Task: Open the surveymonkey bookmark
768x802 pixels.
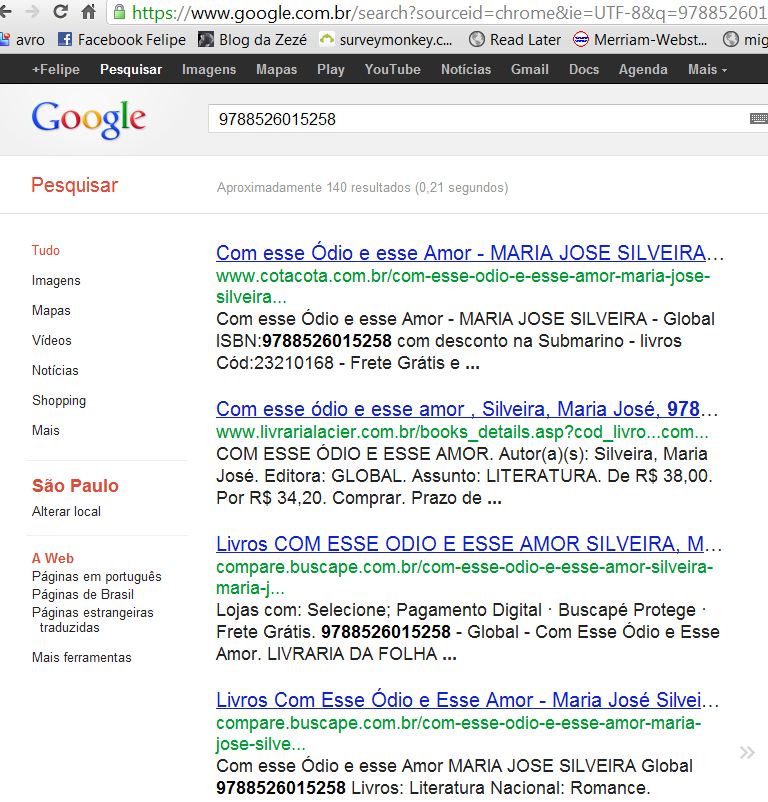Action: [x=386, y=39]
